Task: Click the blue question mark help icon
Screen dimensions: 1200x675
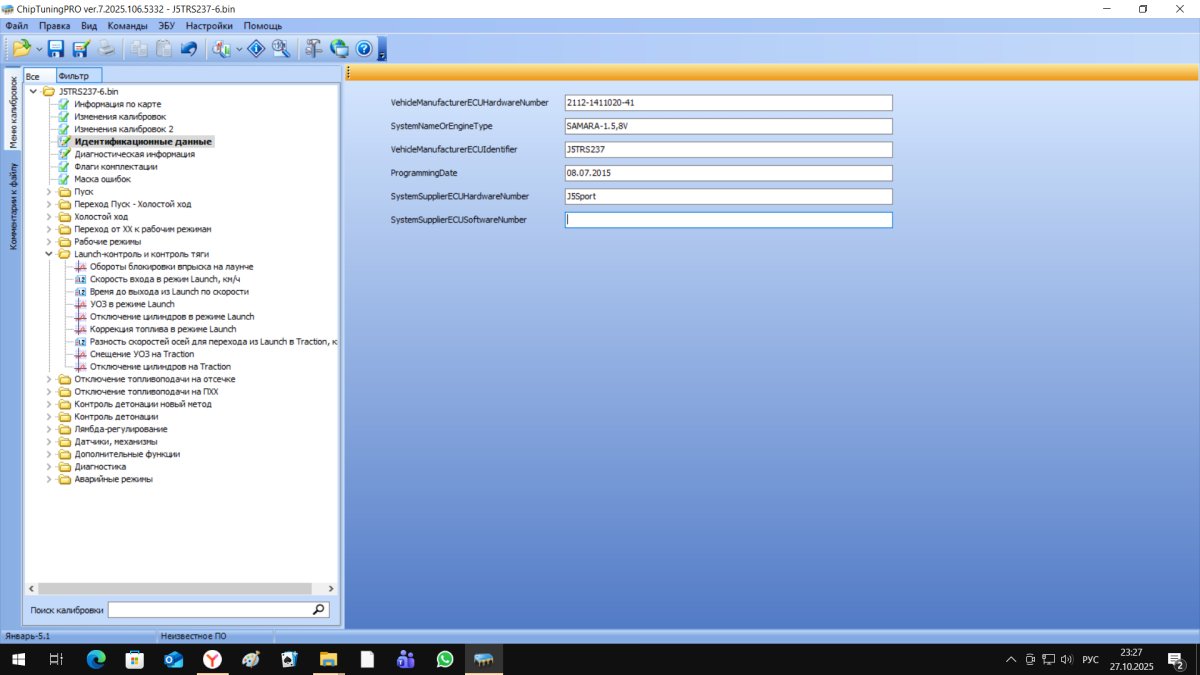Action: coord(364,48)
